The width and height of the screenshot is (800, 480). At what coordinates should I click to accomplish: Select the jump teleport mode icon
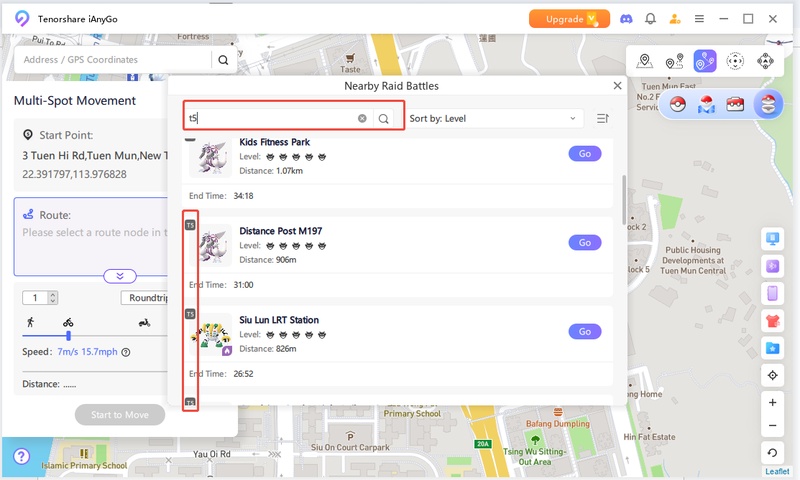(x=735, y=61)
